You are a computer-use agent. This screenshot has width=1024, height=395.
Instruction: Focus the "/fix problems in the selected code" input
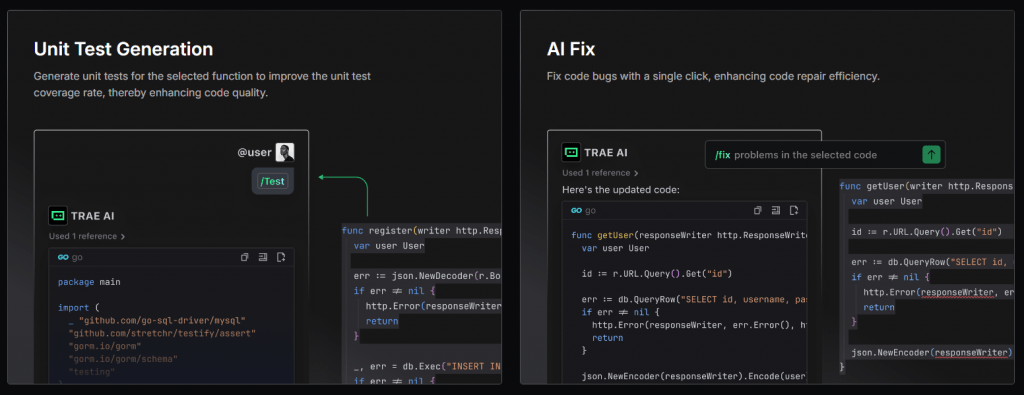825,155
